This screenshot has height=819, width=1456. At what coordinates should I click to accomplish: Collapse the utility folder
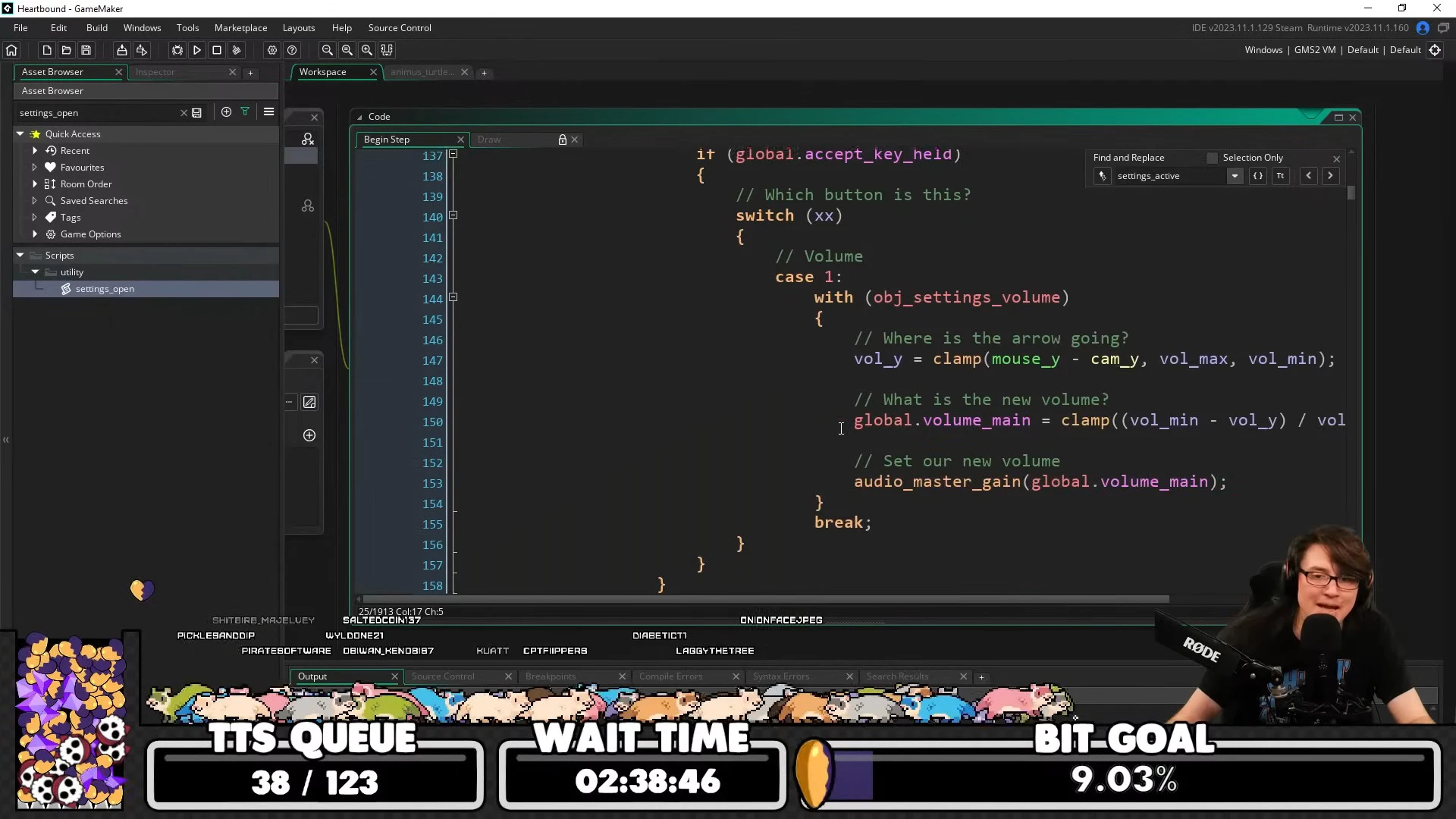coord(35,272)
